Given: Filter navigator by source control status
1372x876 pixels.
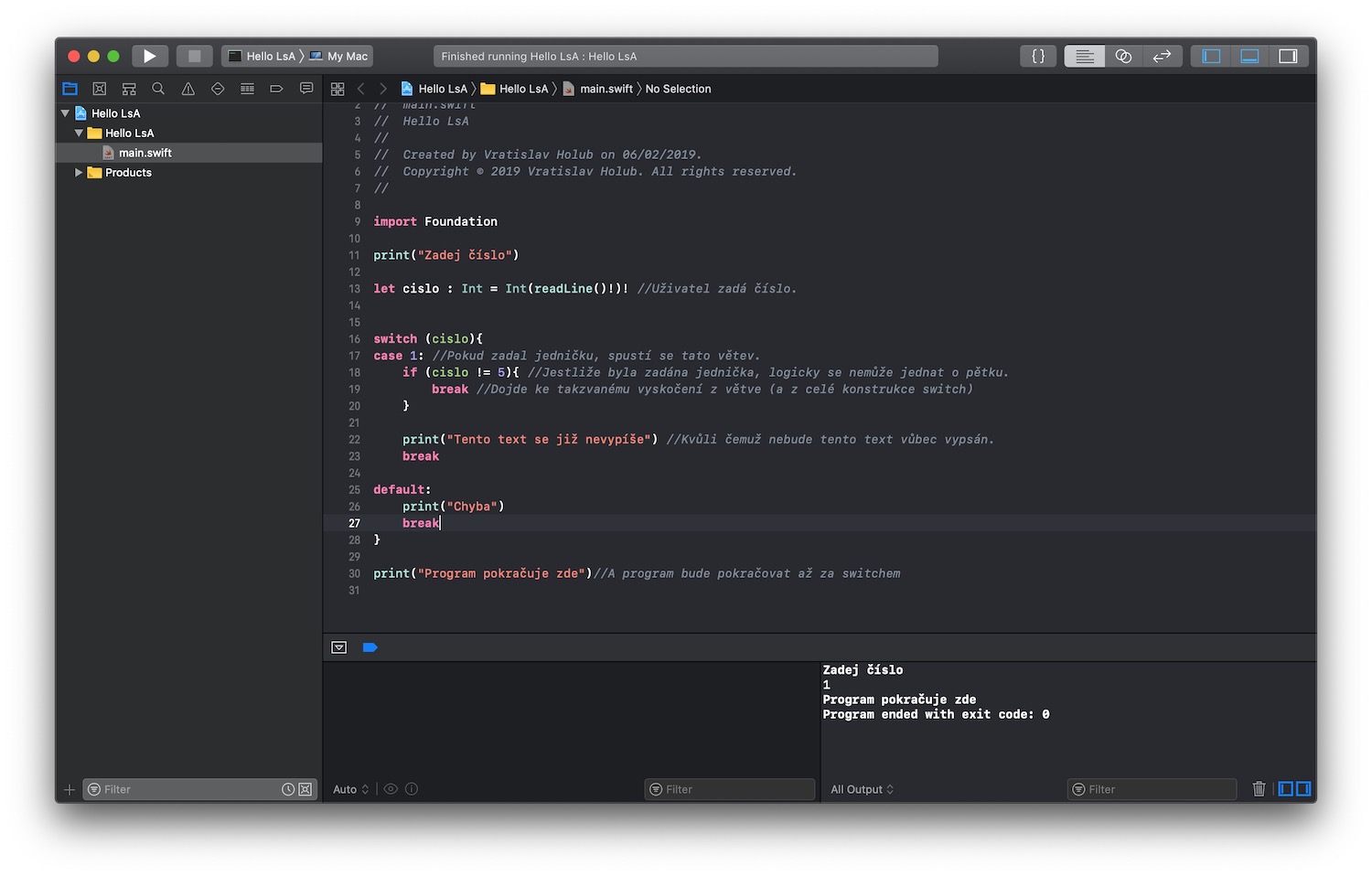Looking at the screenshot, I should [x=305, y=789].
